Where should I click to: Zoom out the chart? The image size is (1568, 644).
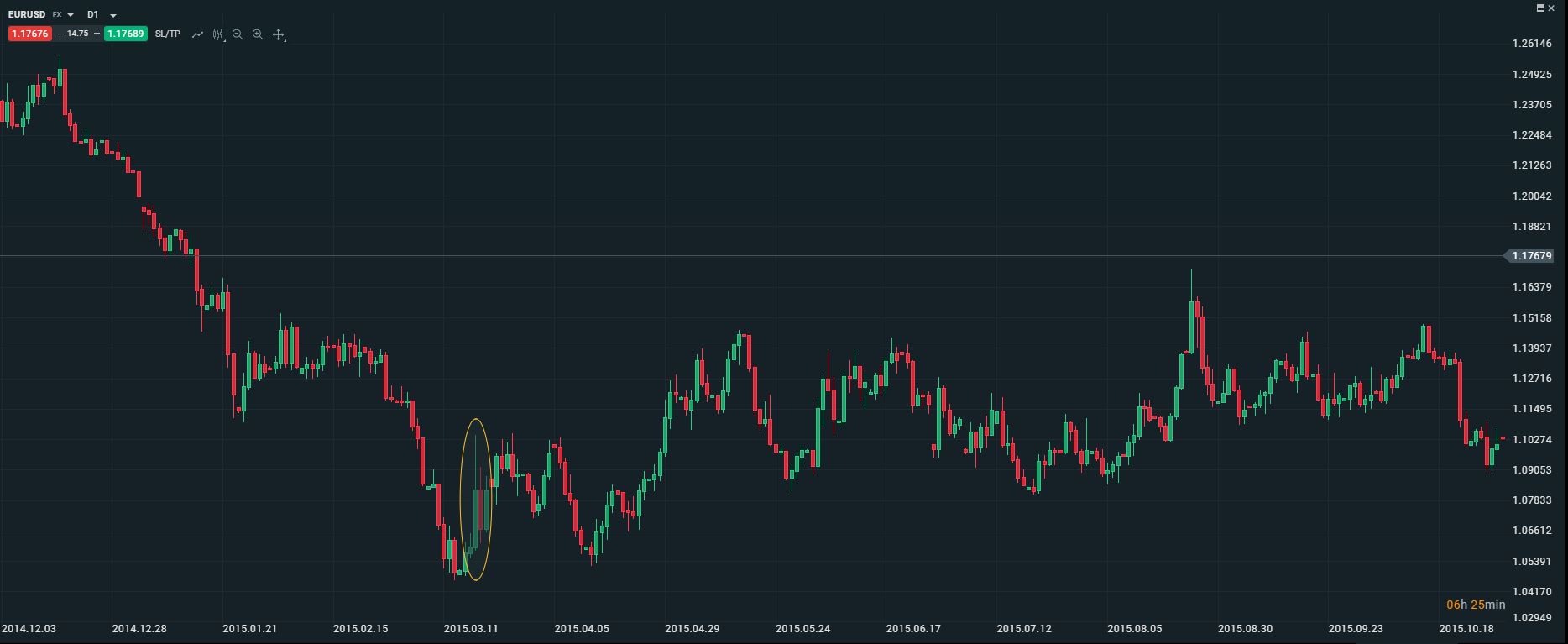point(238,34)
